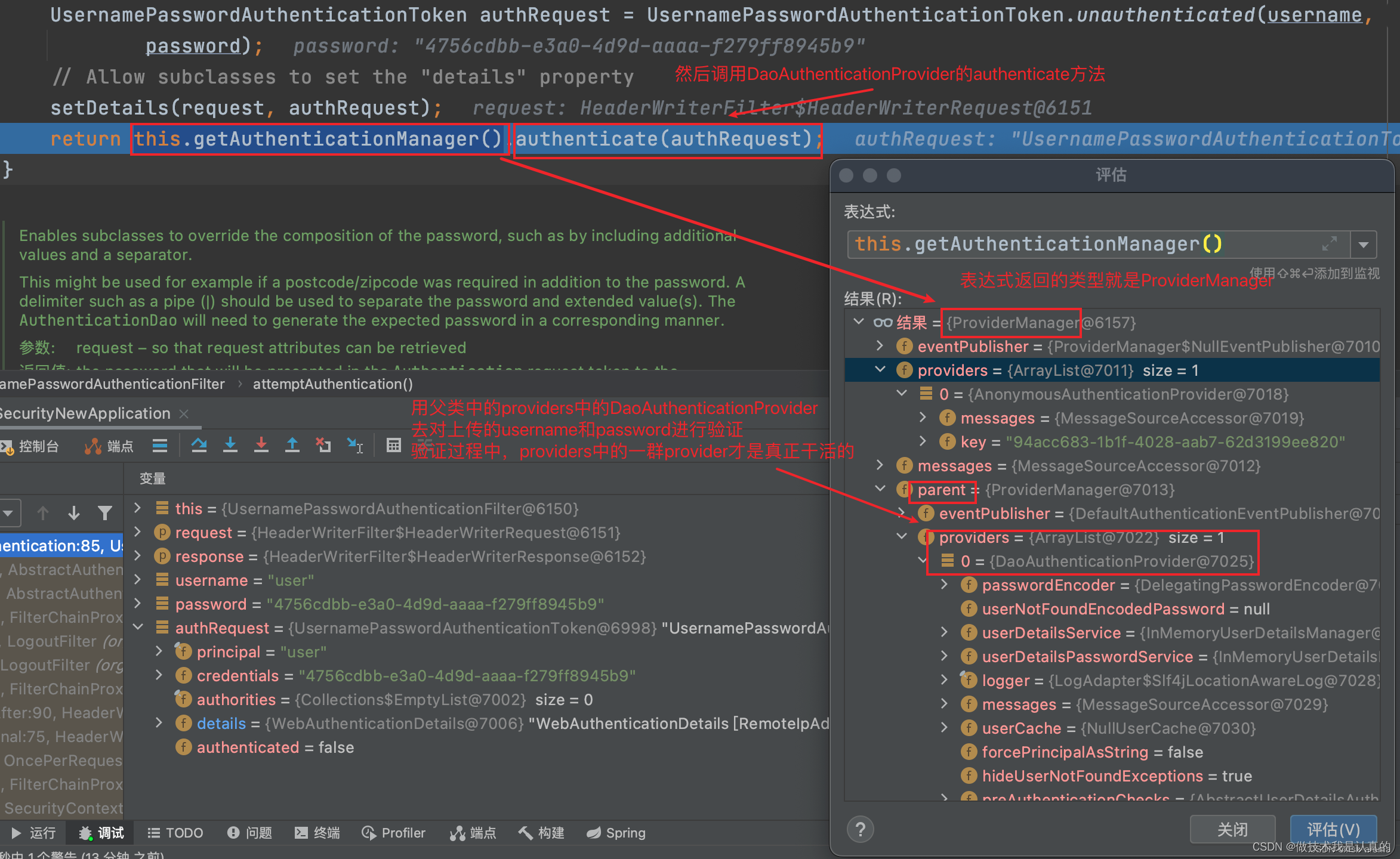Collapse the authRequest variable node
This screenshot has height=859, width=1400.
point(138,627)
